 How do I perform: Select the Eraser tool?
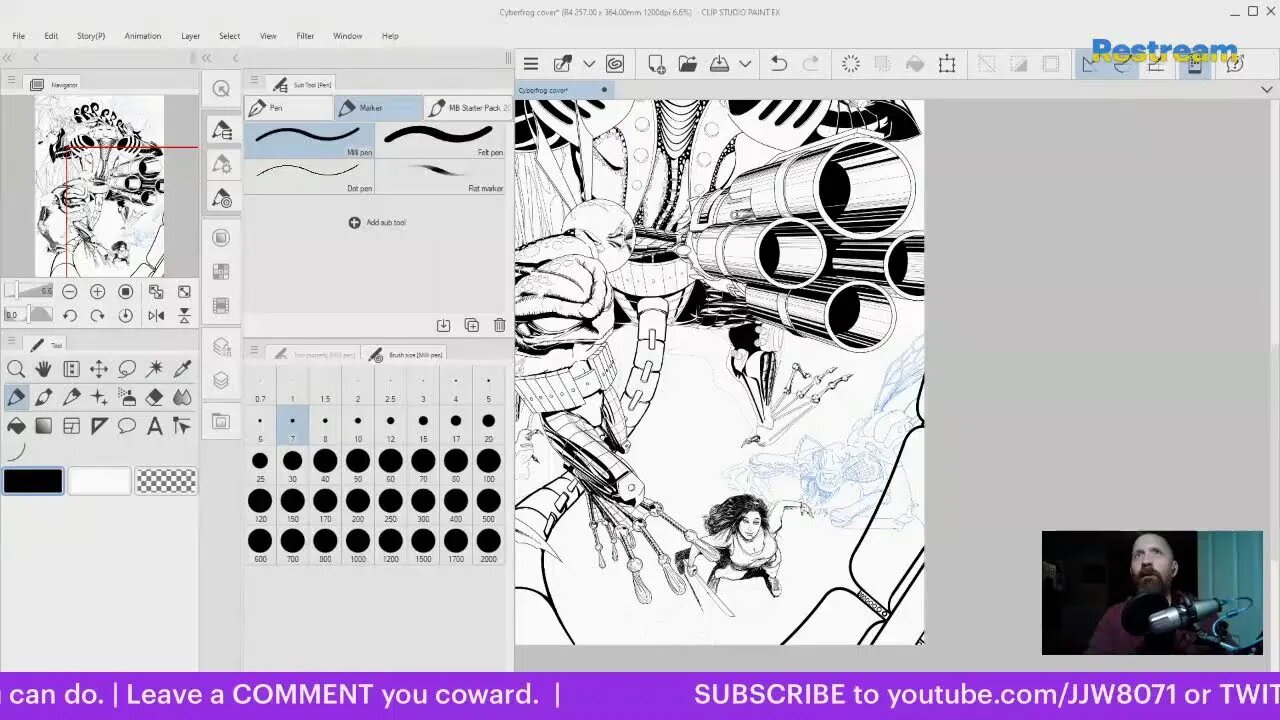[x=155, y=397]
